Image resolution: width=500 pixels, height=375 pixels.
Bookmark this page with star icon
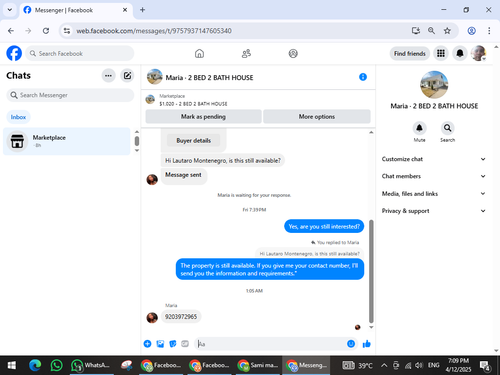tap(447, 31)
